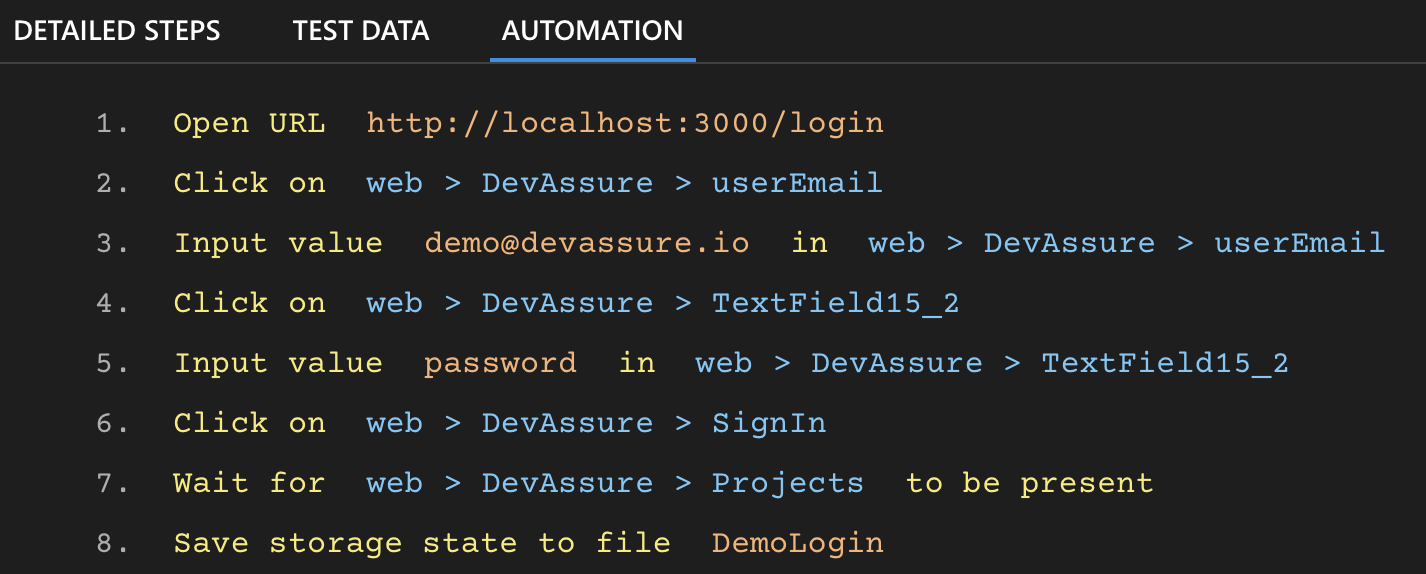Select 'Click on' action in step 4
The height and width of the screenshot is (574, 1426).
[x=249, y=303]
